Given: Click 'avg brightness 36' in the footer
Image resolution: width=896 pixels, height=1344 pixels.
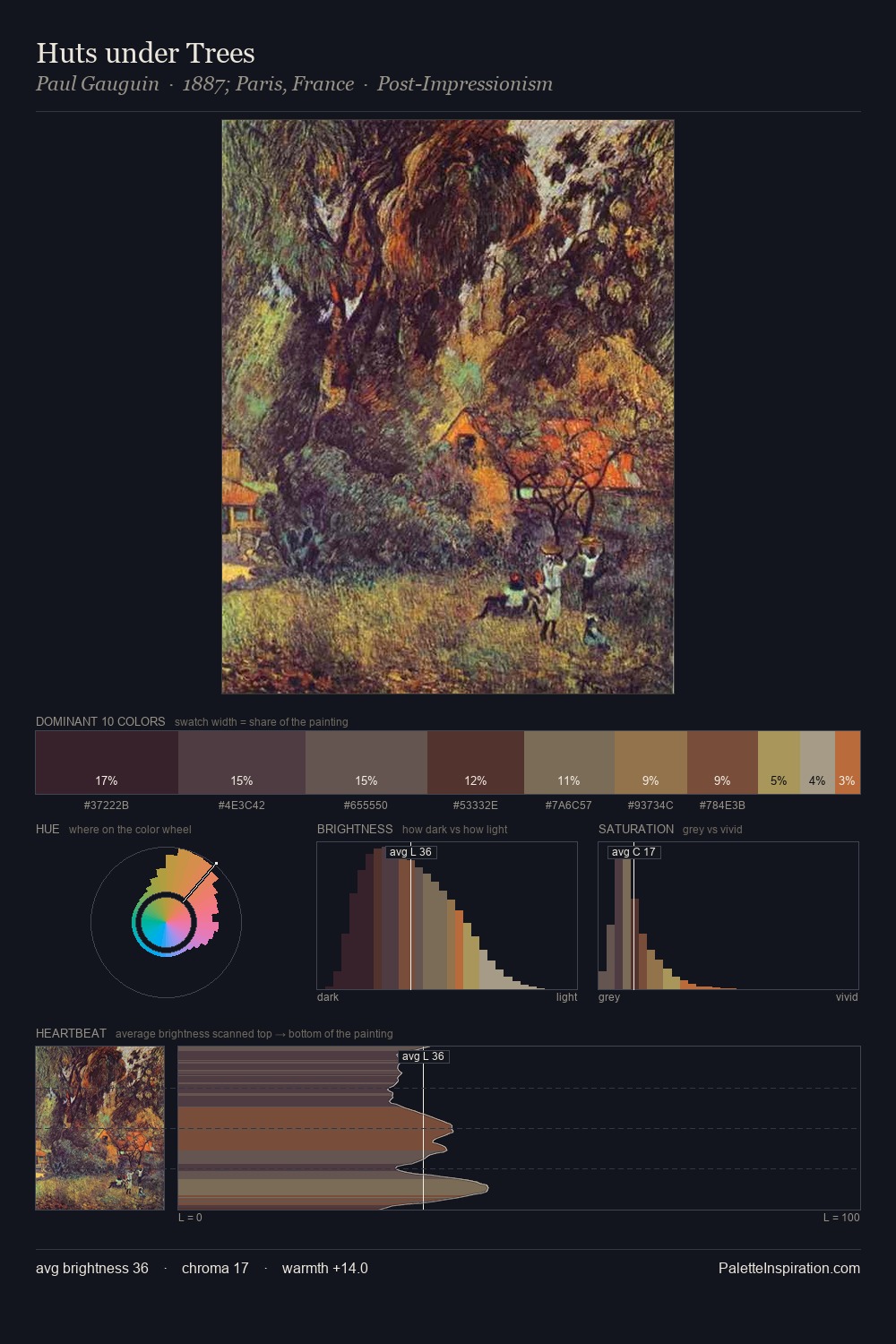Looking at the screenshot, I should [92, 1268].
